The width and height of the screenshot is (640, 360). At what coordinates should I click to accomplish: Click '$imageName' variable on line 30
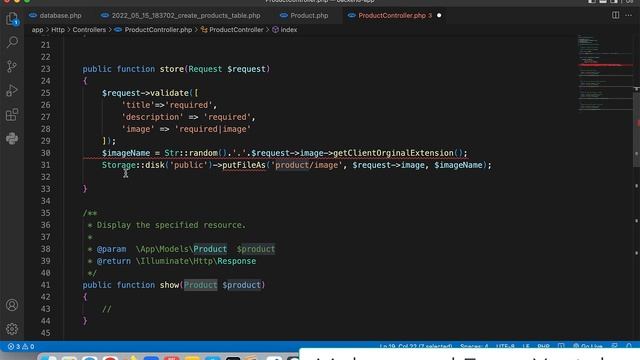tap(126, 153)
